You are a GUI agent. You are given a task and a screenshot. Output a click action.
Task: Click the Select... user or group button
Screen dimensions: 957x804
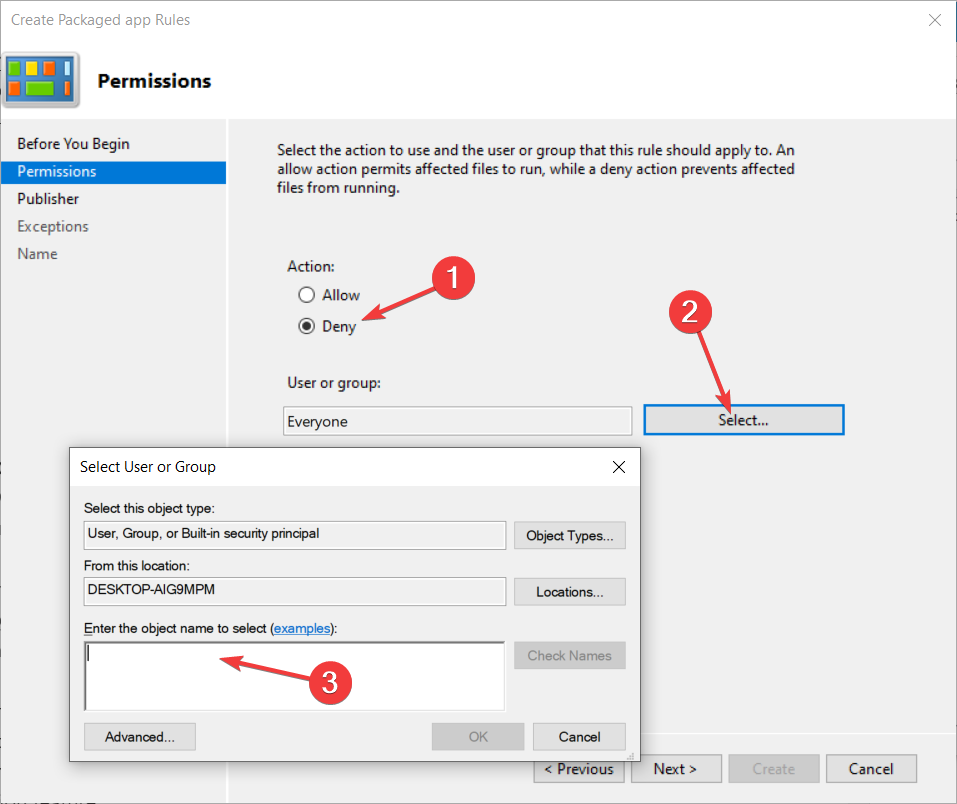pyautogui.click(x=743, y=420)
